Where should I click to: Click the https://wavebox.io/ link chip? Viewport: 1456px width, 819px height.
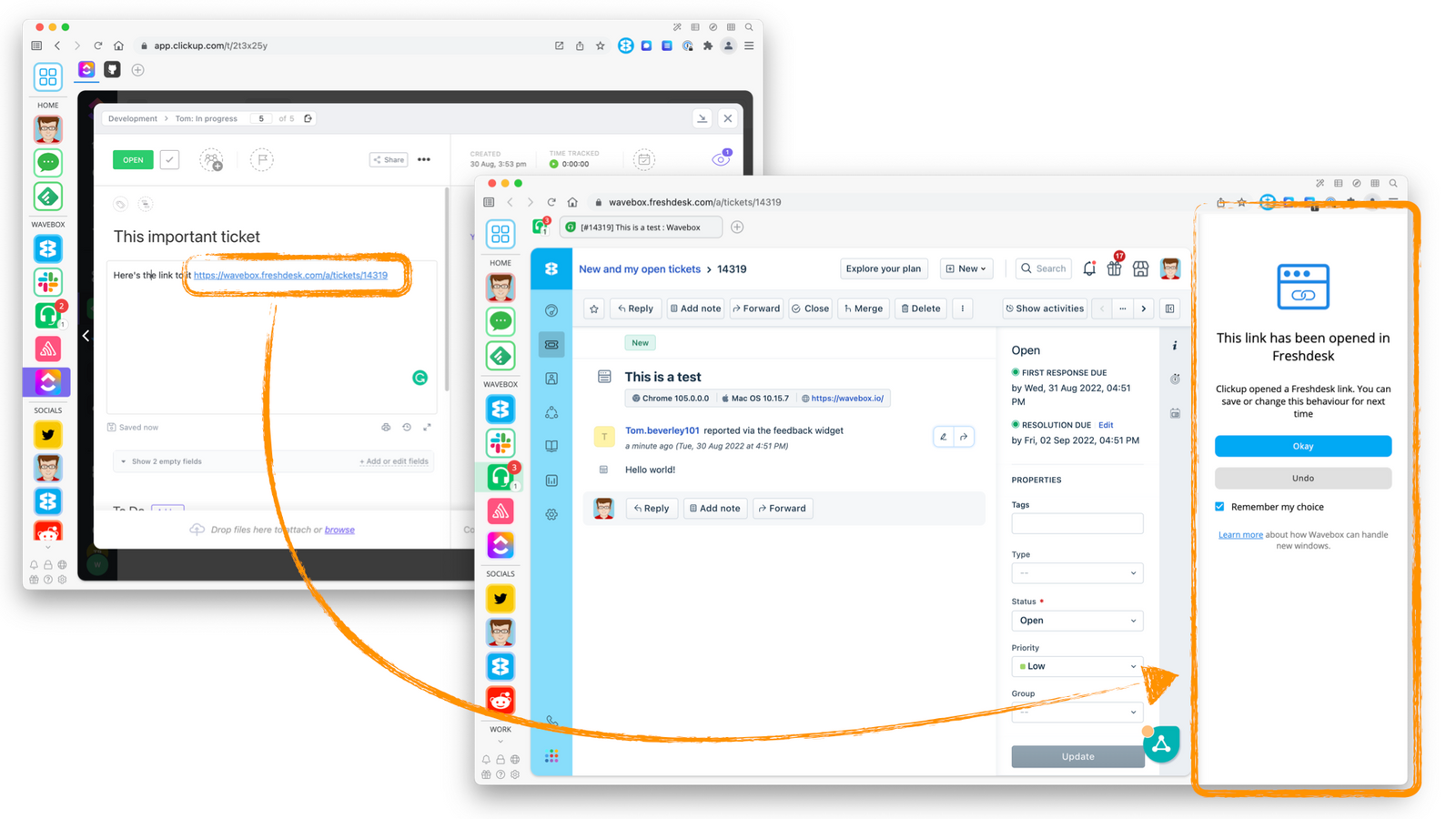click(842, 398)
